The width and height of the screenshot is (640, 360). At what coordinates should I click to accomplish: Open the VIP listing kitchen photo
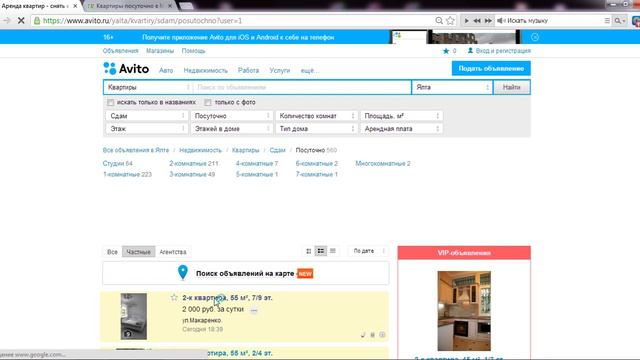click(x=464, y=311)
